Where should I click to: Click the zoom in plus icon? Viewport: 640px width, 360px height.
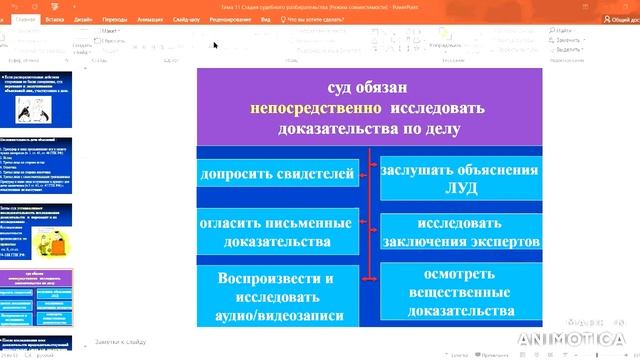coord(627,356)
